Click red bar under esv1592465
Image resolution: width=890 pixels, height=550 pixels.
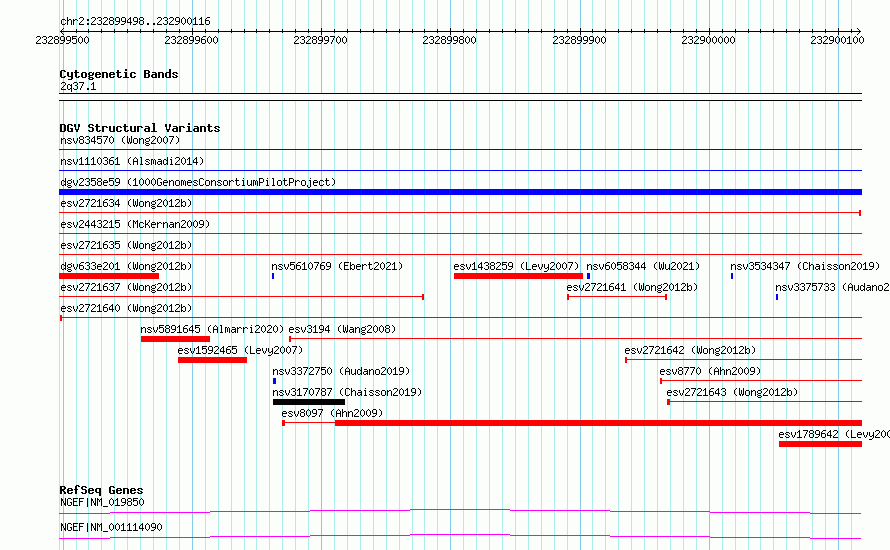[212, 360]
